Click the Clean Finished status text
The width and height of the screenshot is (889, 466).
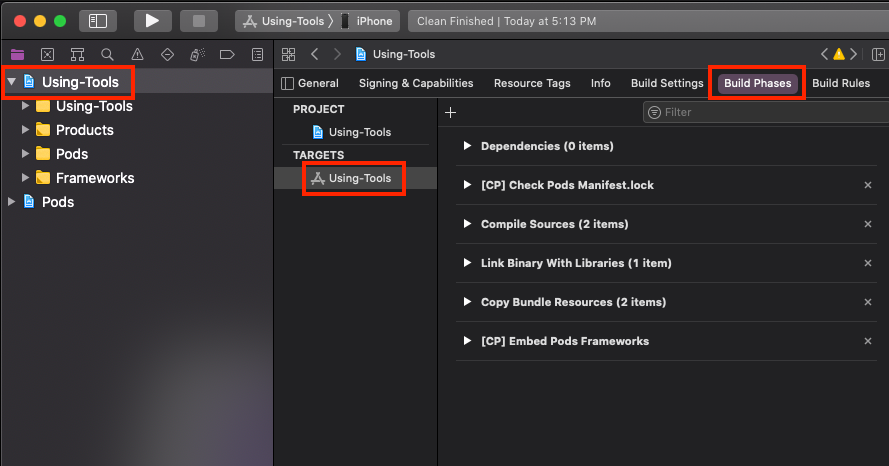point(506,21)
